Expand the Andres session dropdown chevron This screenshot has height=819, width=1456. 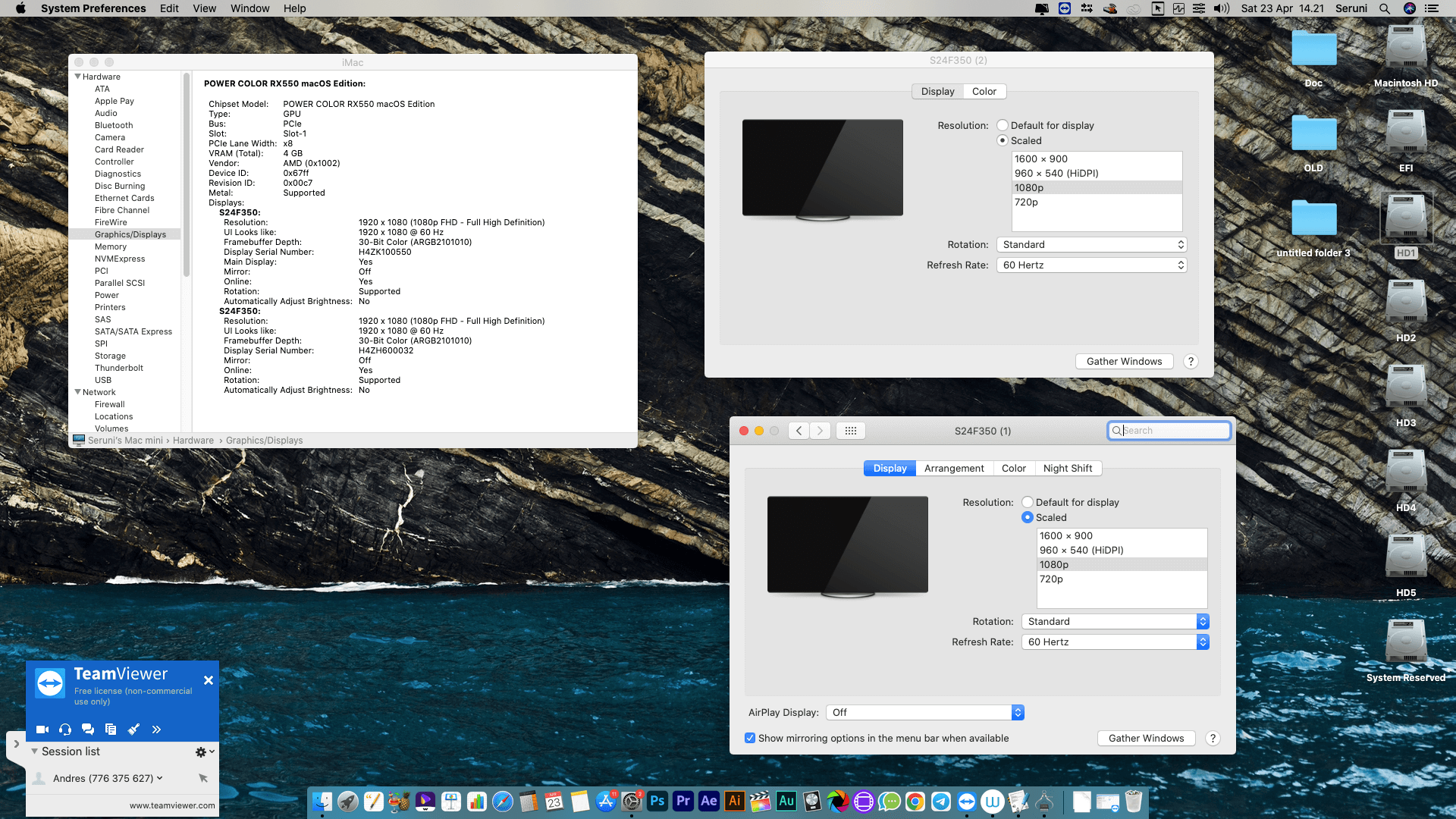pos(160,778)
